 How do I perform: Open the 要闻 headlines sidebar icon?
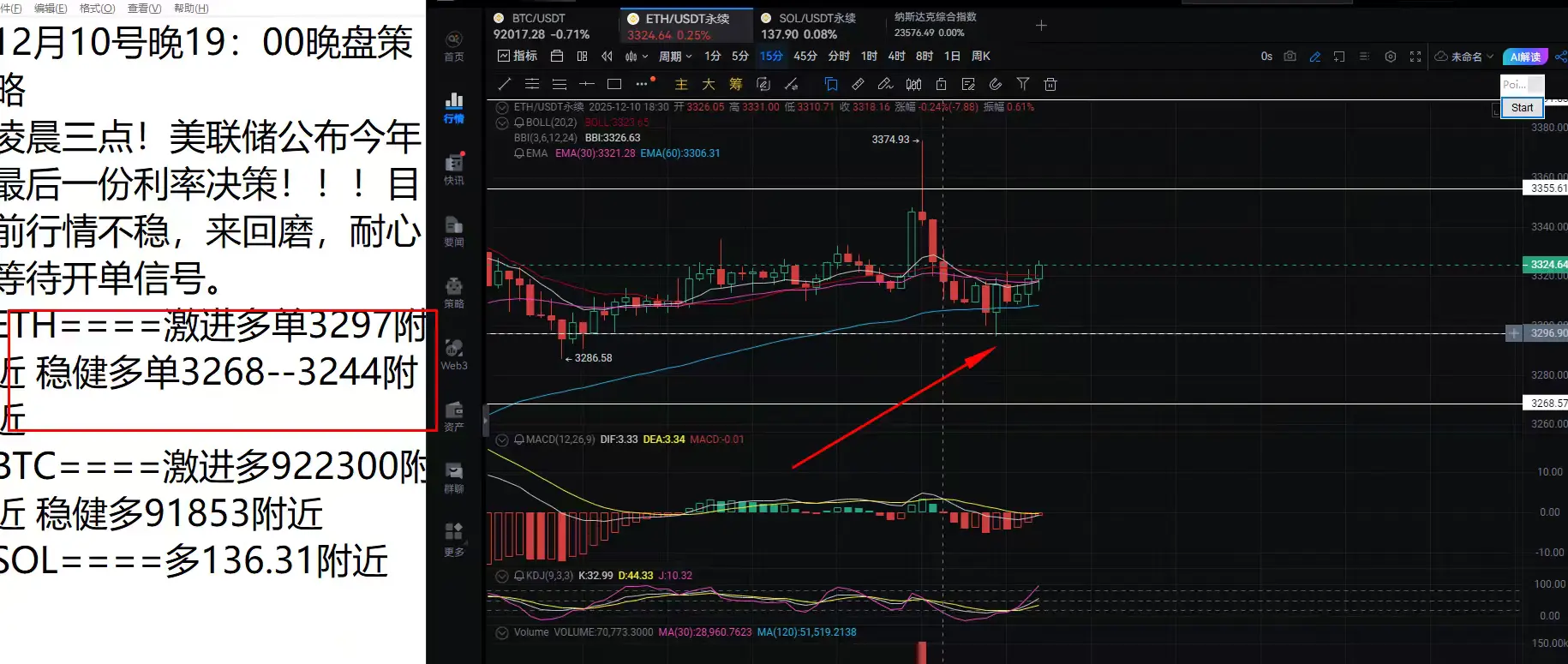(454, 230)
